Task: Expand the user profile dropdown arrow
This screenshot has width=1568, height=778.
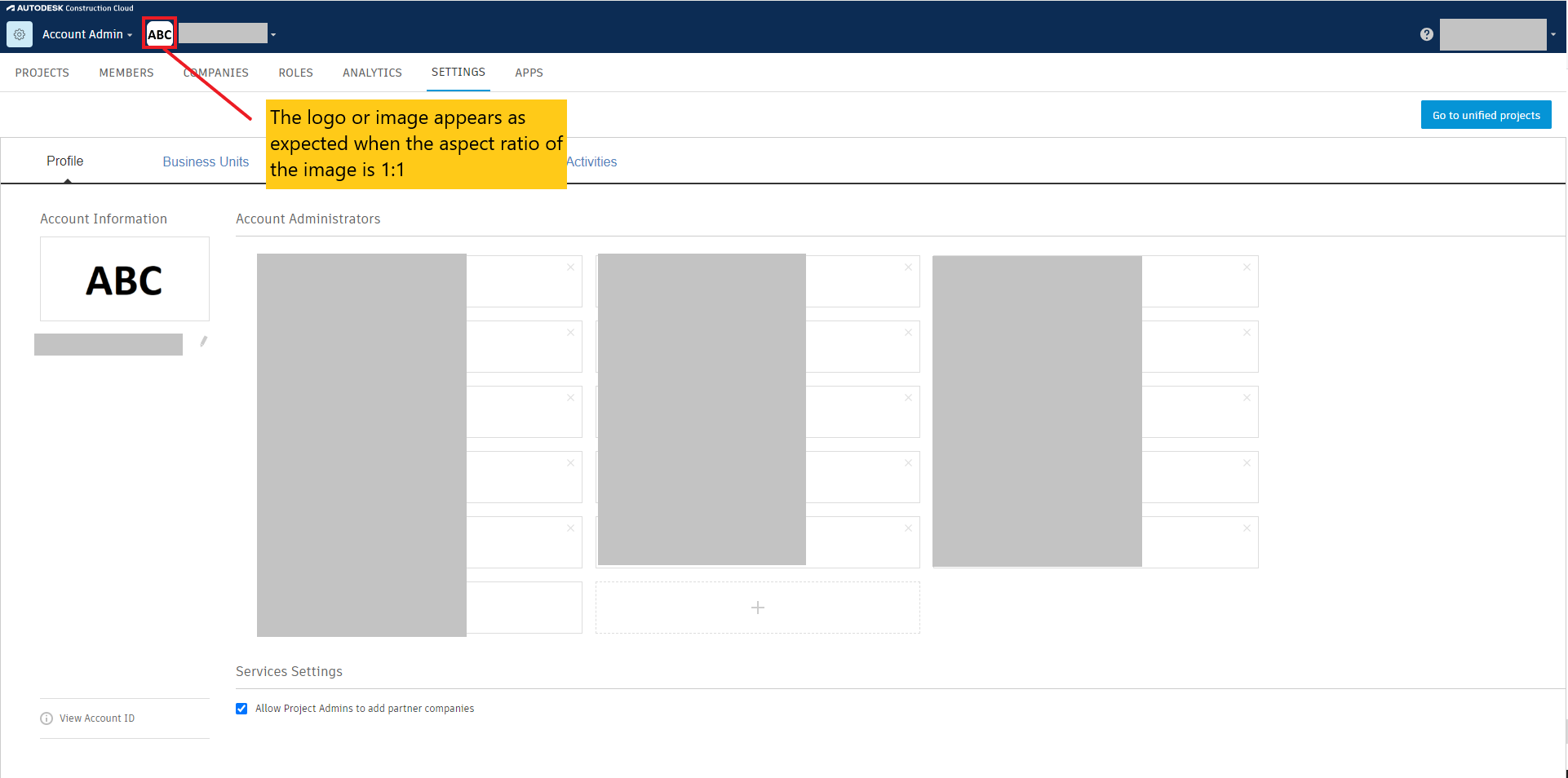Action: 1552,35
